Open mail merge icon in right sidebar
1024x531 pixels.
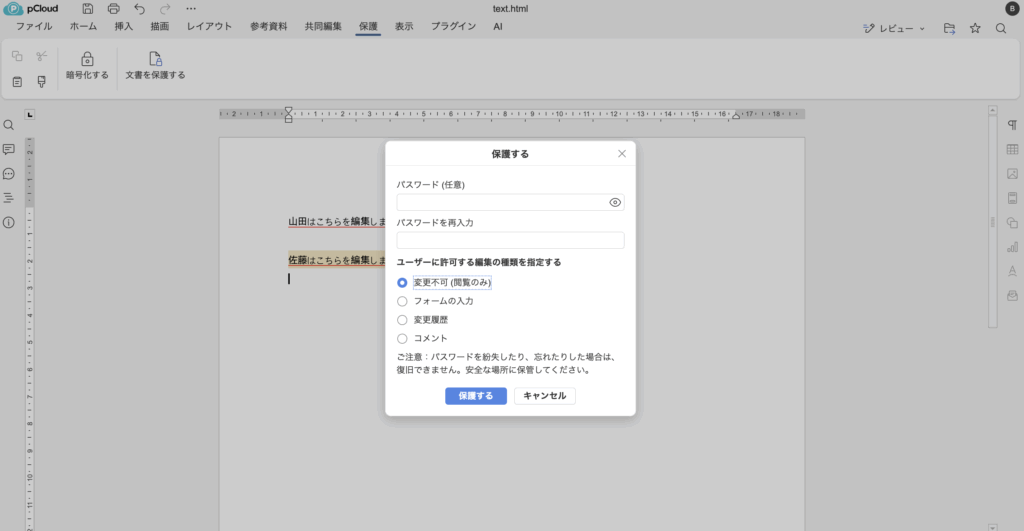[x=1012, y=296]
